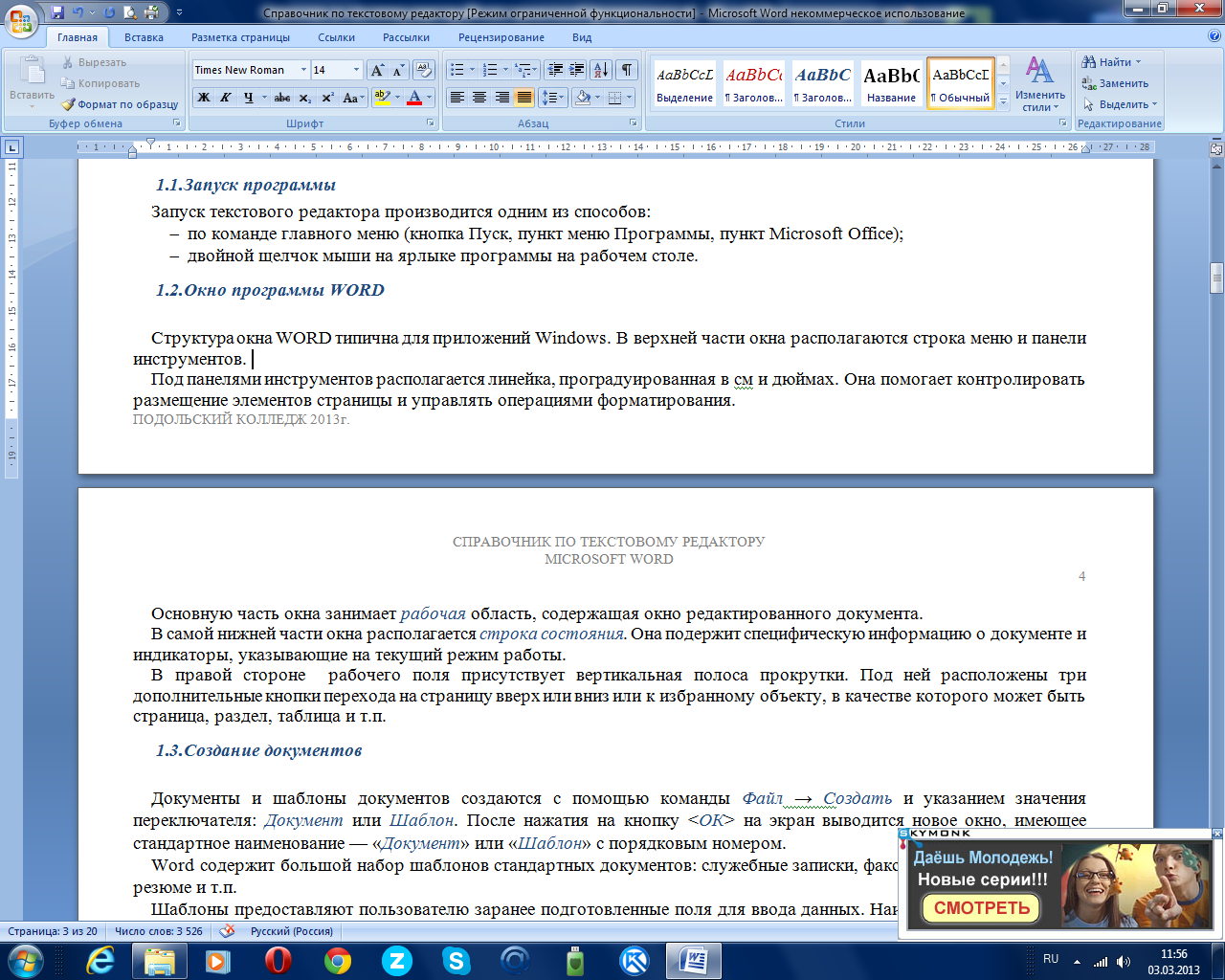Toggle strikethrough formatting
Screen dimensions: 1225x980
pos(282,98)
